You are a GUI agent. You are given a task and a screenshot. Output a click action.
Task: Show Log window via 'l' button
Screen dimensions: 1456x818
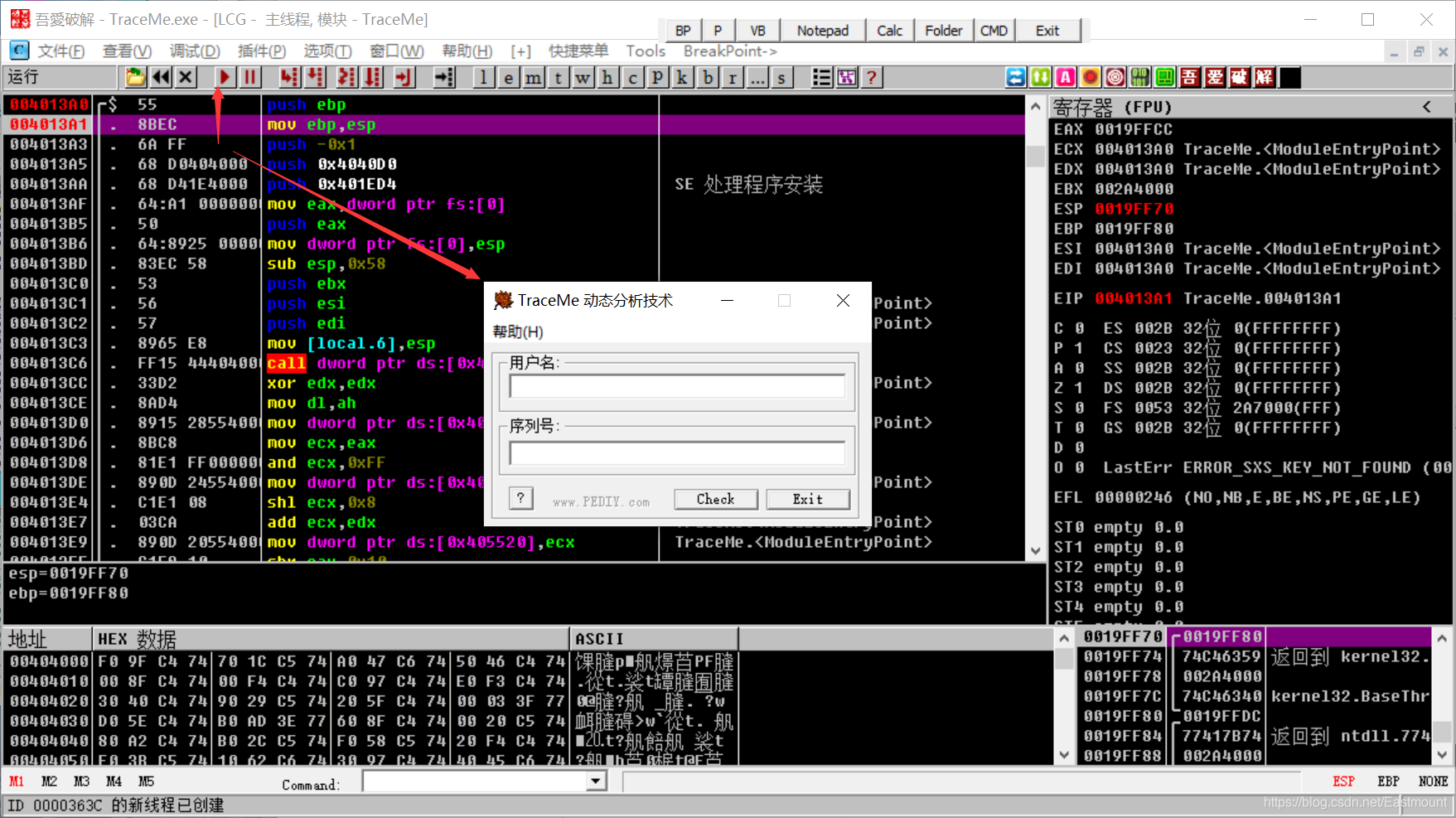tap(484, 77)
